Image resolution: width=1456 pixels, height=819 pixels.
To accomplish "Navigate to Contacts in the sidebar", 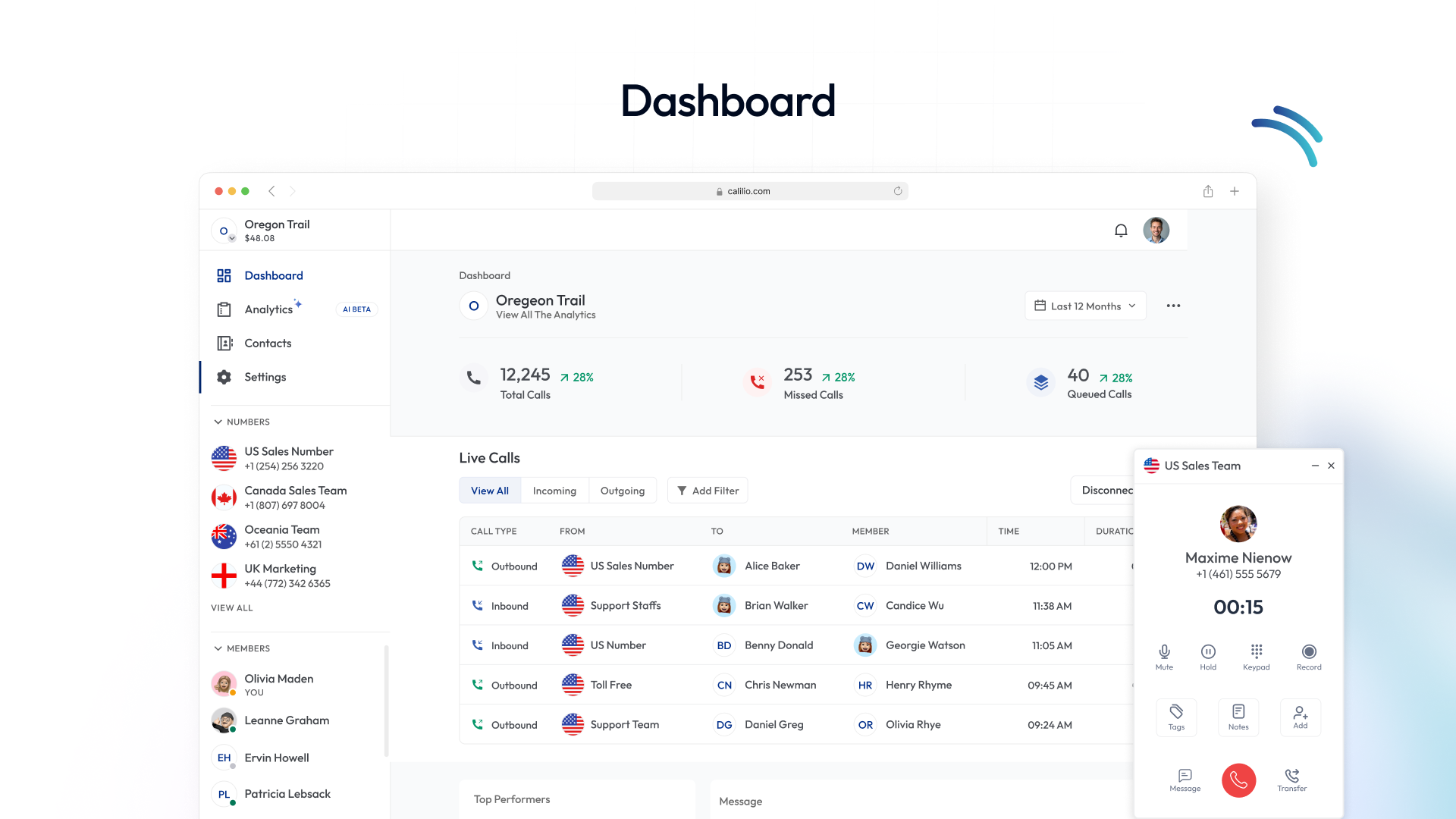I will click(268, 343).
